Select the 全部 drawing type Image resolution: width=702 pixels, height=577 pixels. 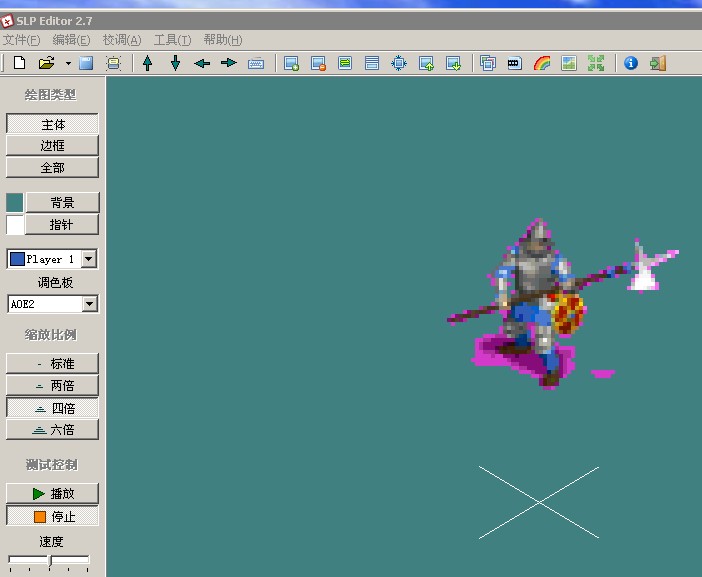(x=52, y=168)
